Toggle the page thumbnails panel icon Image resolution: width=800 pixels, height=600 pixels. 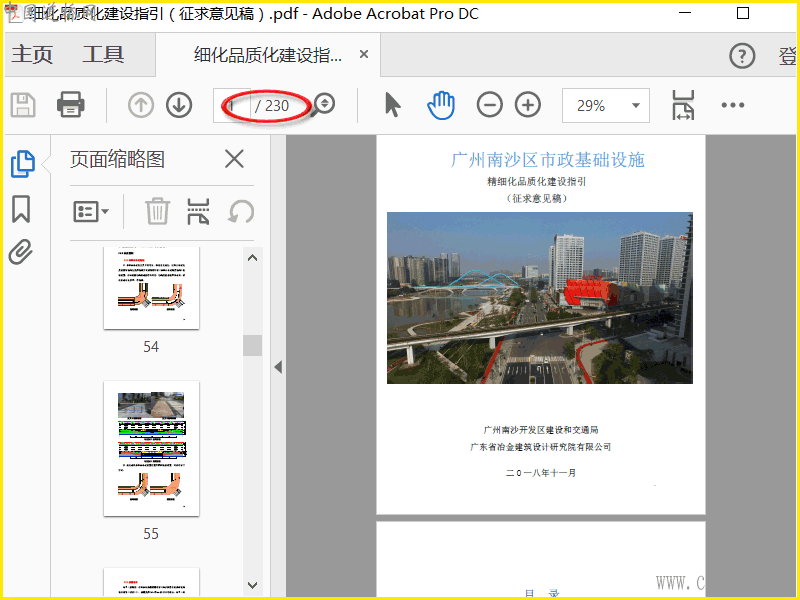(22, 164)
